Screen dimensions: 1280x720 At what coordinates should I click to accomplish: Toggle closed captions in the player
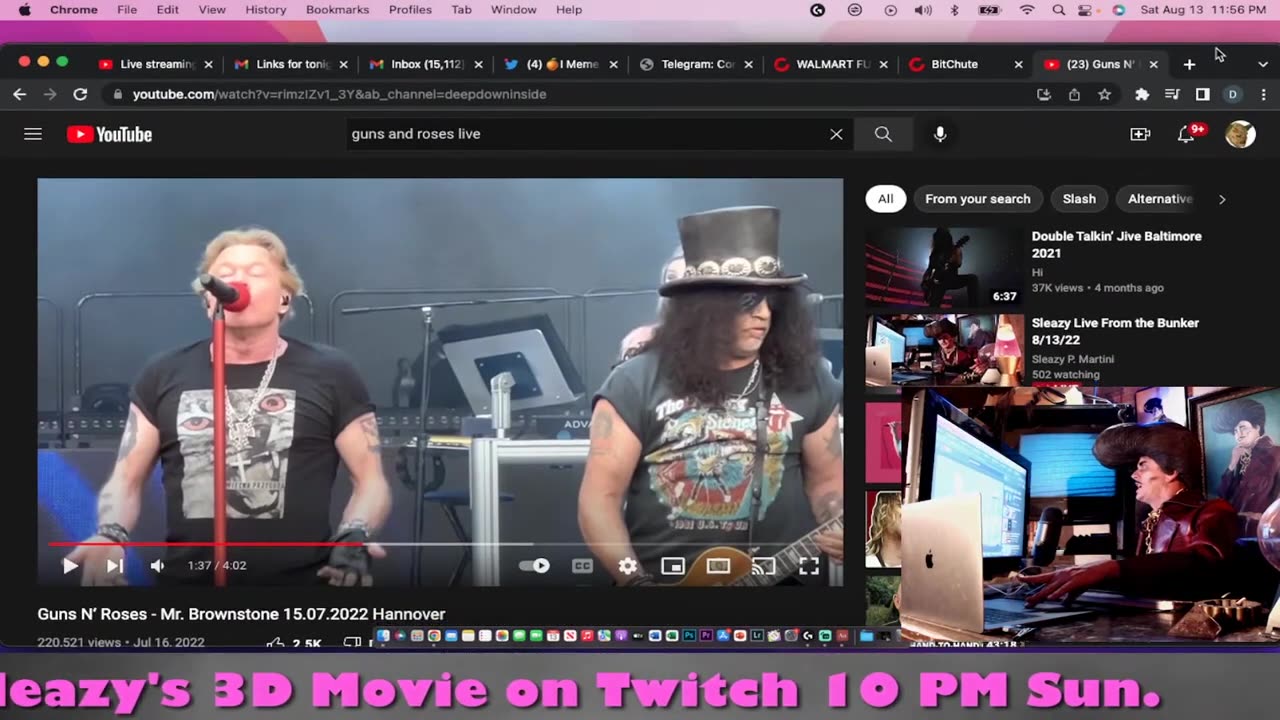[582, 565]
